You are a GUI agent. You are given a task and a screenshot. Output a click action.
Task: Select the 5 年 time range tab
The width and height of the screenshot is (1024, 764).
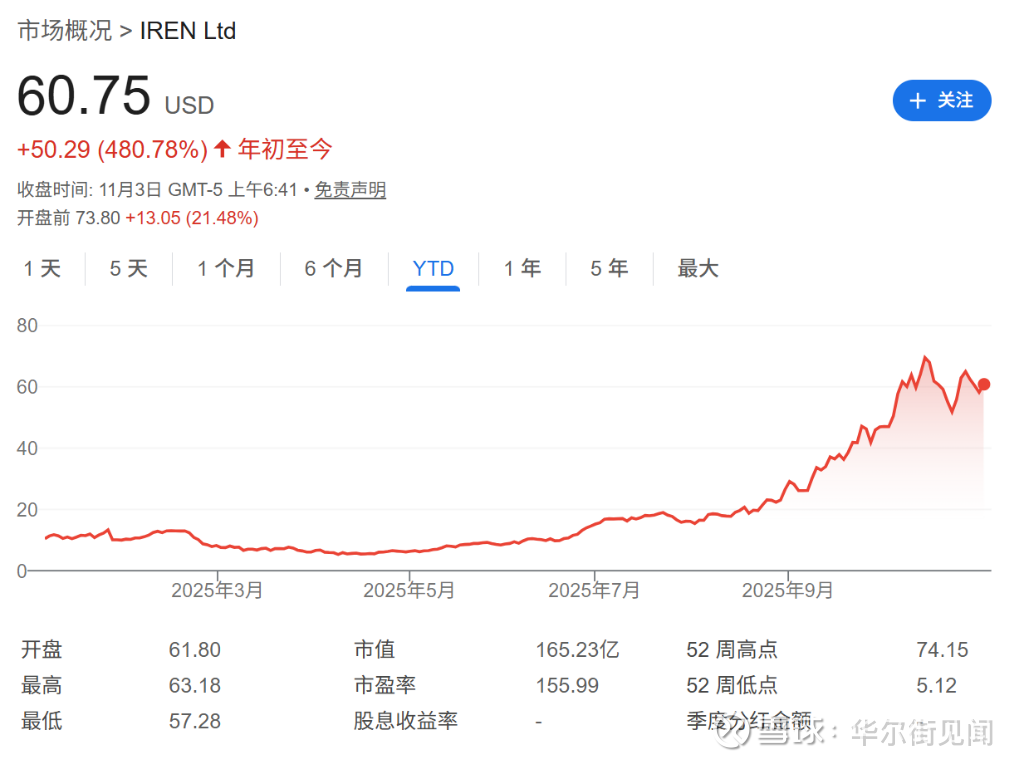[x=609, y=268]
